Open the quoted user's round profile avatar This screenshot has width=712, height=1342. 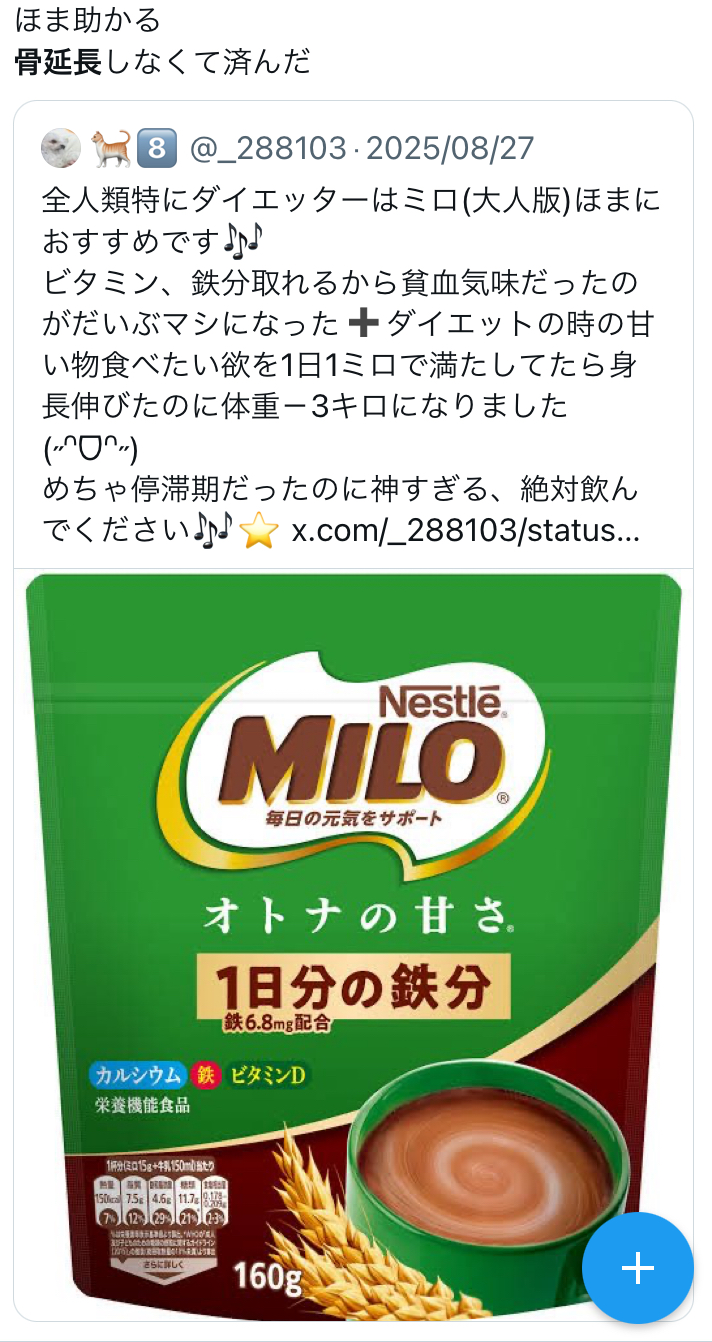[x=61, y=150]
